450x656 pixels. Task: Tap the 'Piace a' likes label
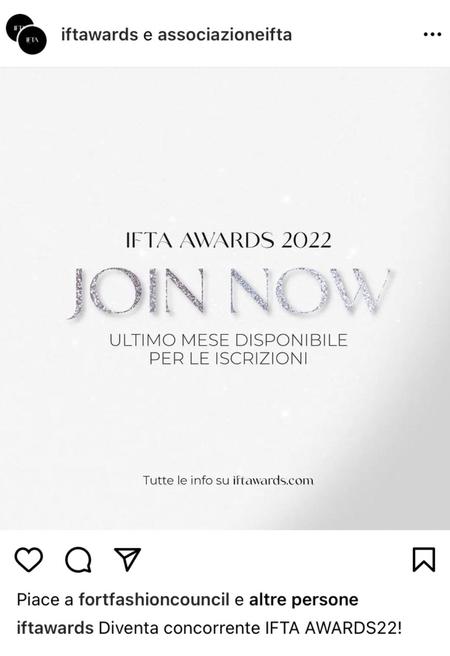[x=45, y=600]
